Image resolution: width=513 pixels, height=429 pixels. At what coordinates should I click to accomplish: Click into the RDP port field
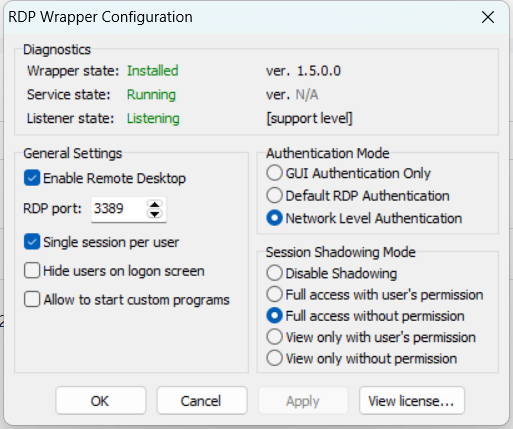point(119,209)
